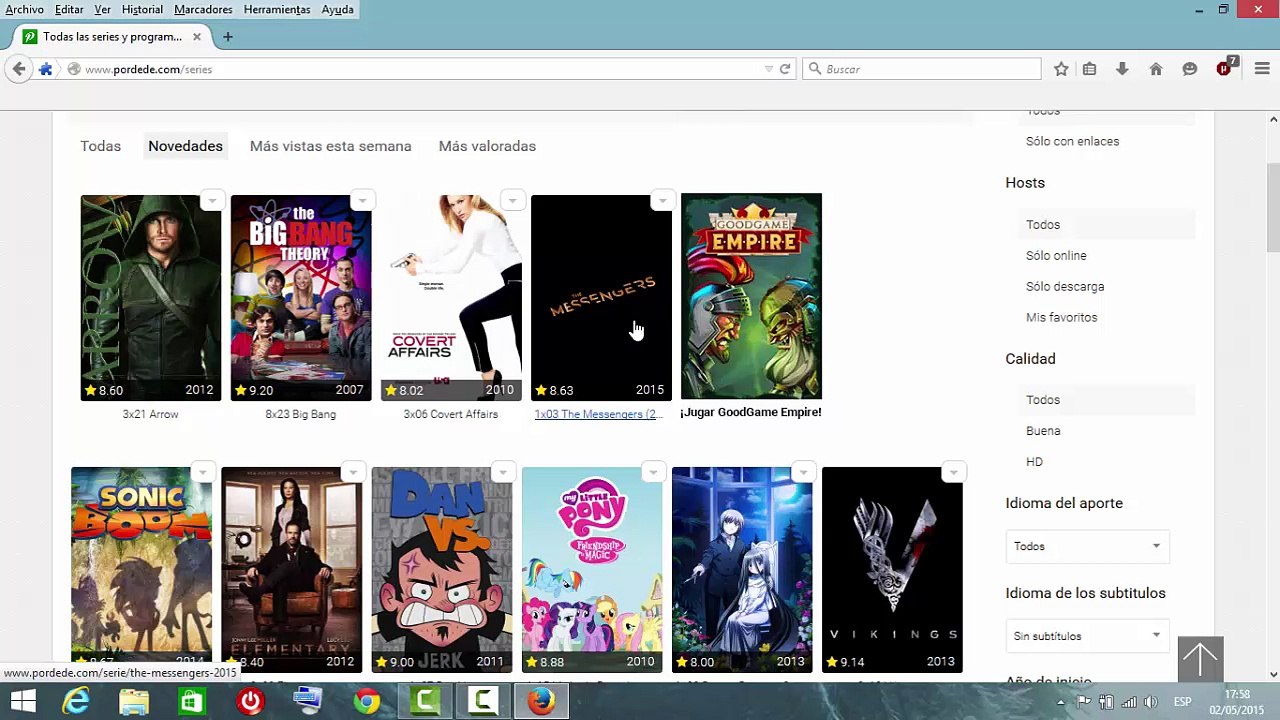The image size is (1280, 720).
Task: Open the Dan Vs. poster thumbnail
Action: pyautogui.click(x=442, y=570)
